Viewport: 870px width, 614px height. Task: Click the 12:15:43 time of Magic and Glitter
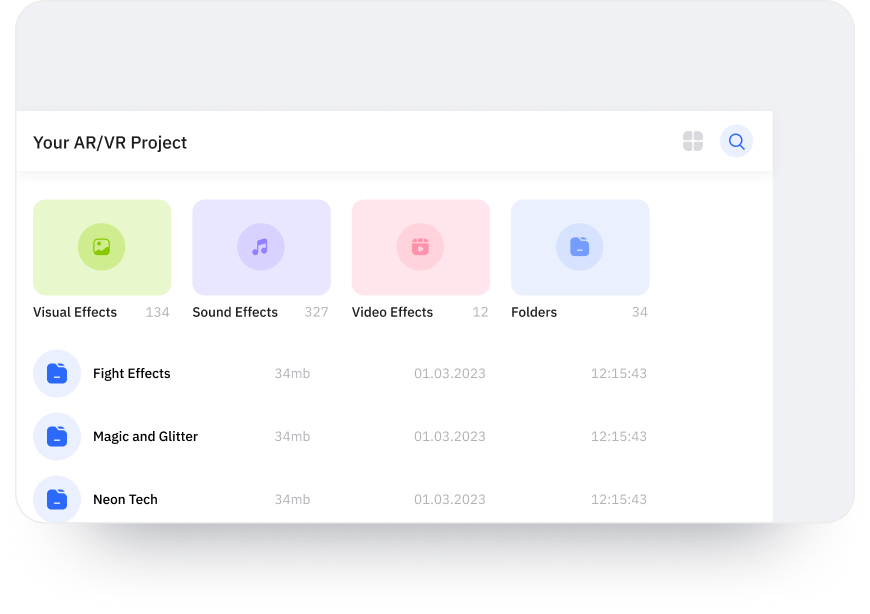619,437
